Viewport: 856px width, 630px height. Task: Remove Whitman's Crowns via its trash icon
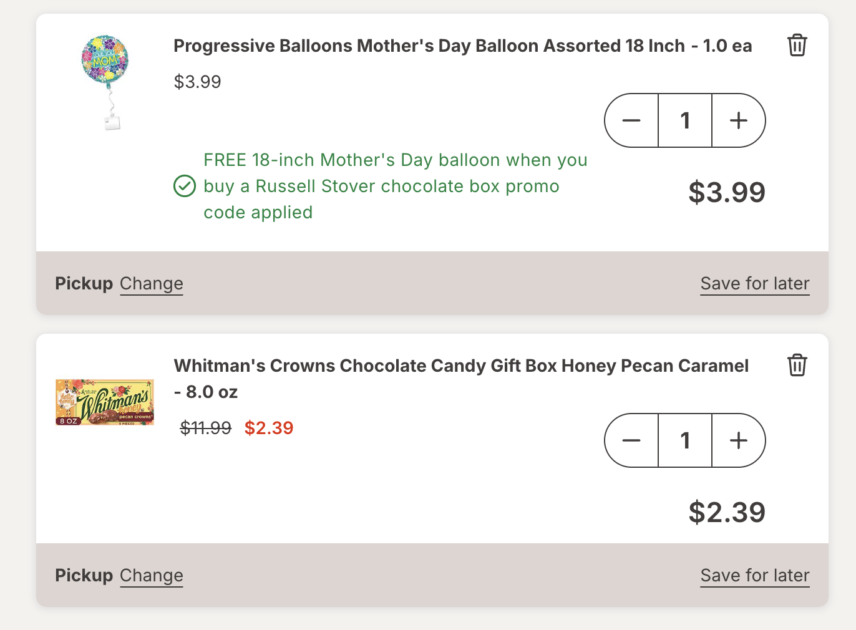point(797,366)
